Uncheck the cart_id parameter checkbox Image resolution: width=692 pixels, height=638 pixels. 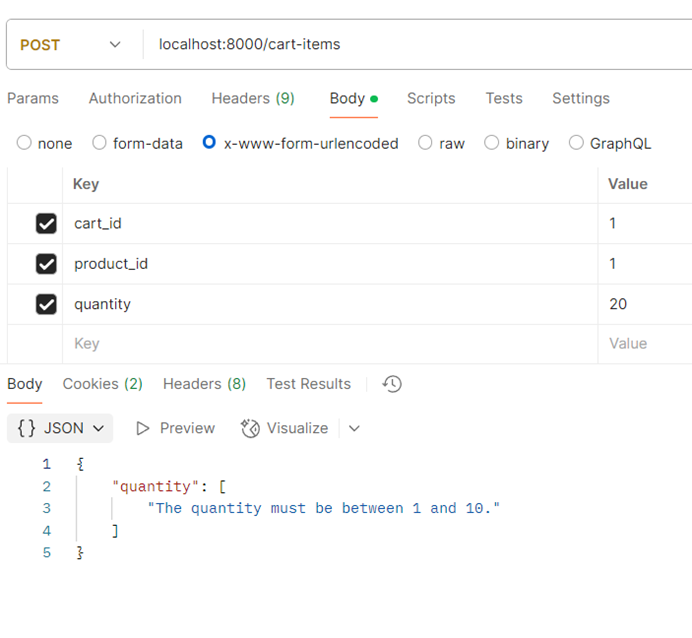click(x=46, y=224)
